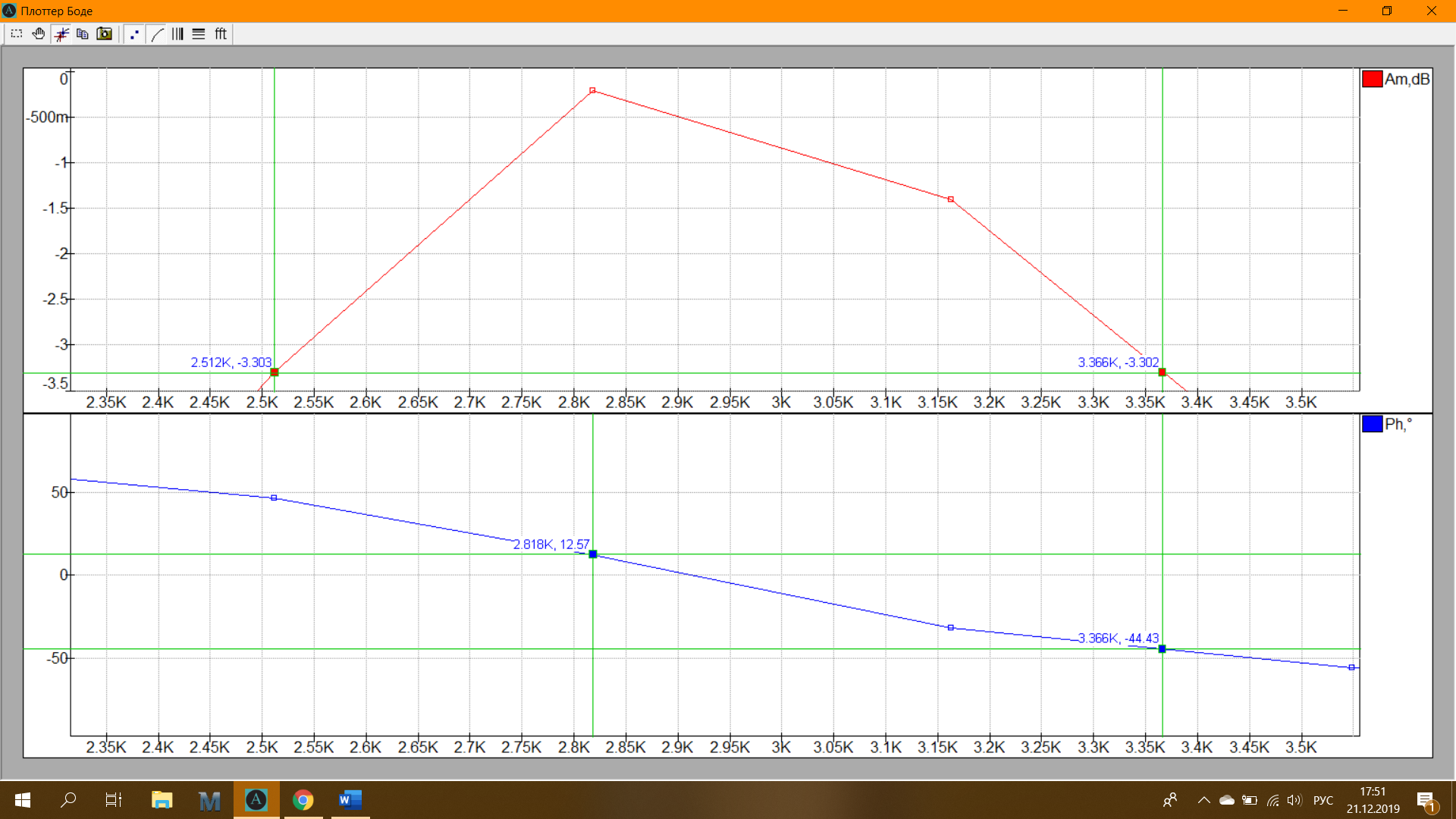Screen dimensions: 1456x819
Task: Open the Wi-Fi network tray icon
Action: (x=1273, y=800)
